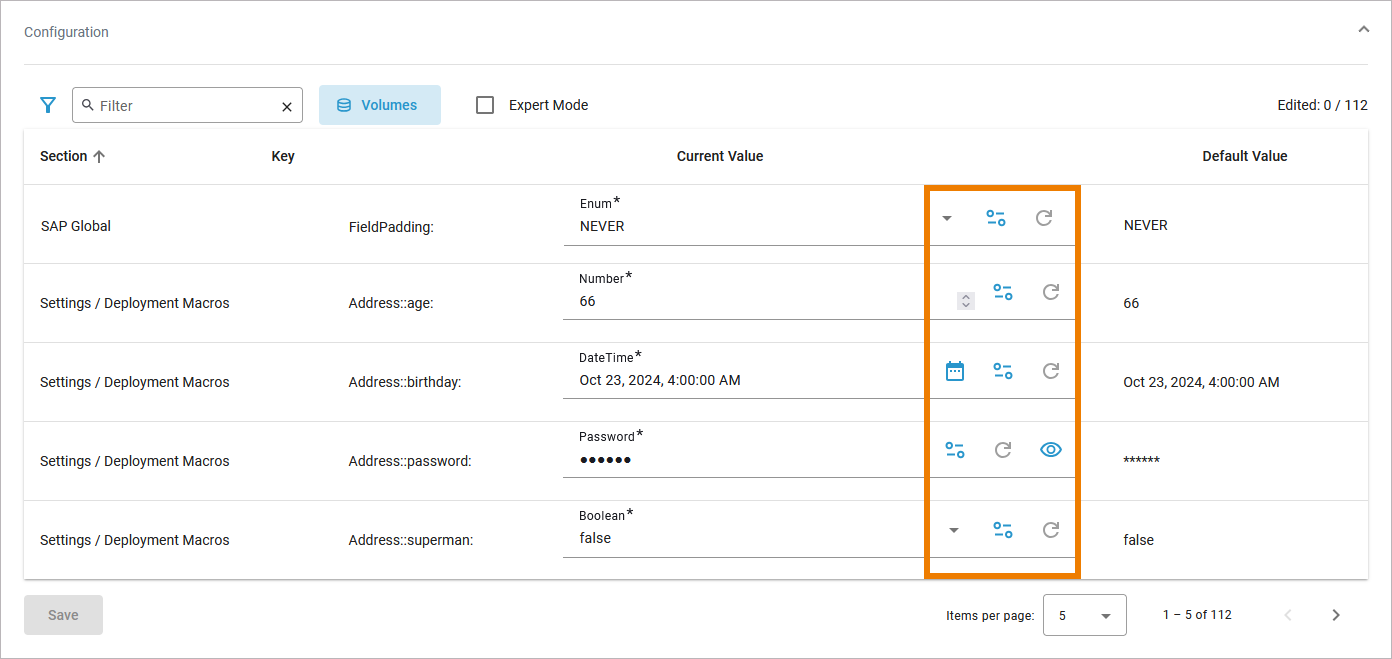Reset Address::birthday to default value
Image resolution: width=1392 pixels, height=659 pixels.
click(x=1051, y=371)
